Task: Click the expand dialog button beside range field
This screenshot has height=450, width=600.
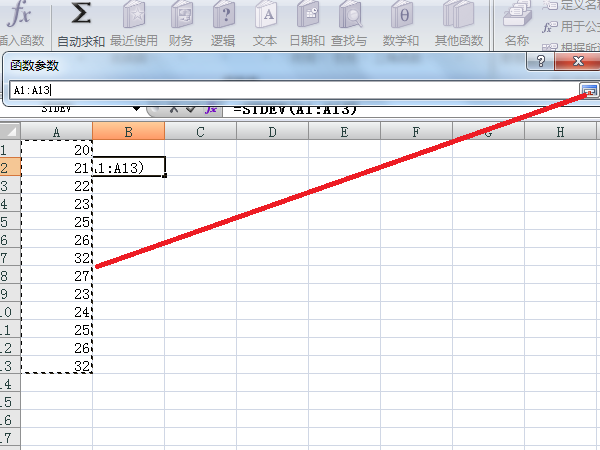Action: tap(588, 90)
